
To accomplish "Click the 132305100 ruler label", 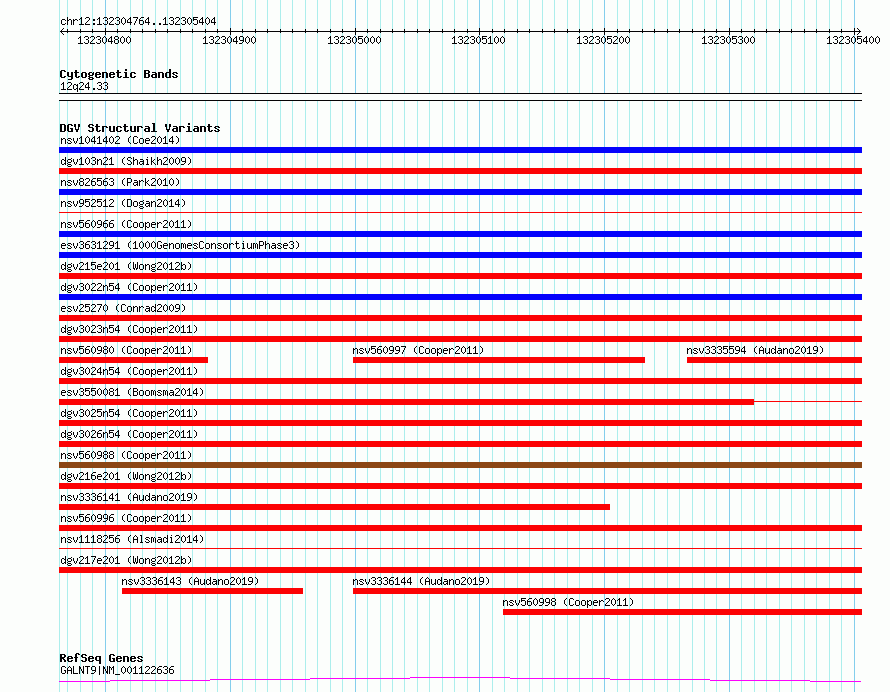I will point(478,40).
